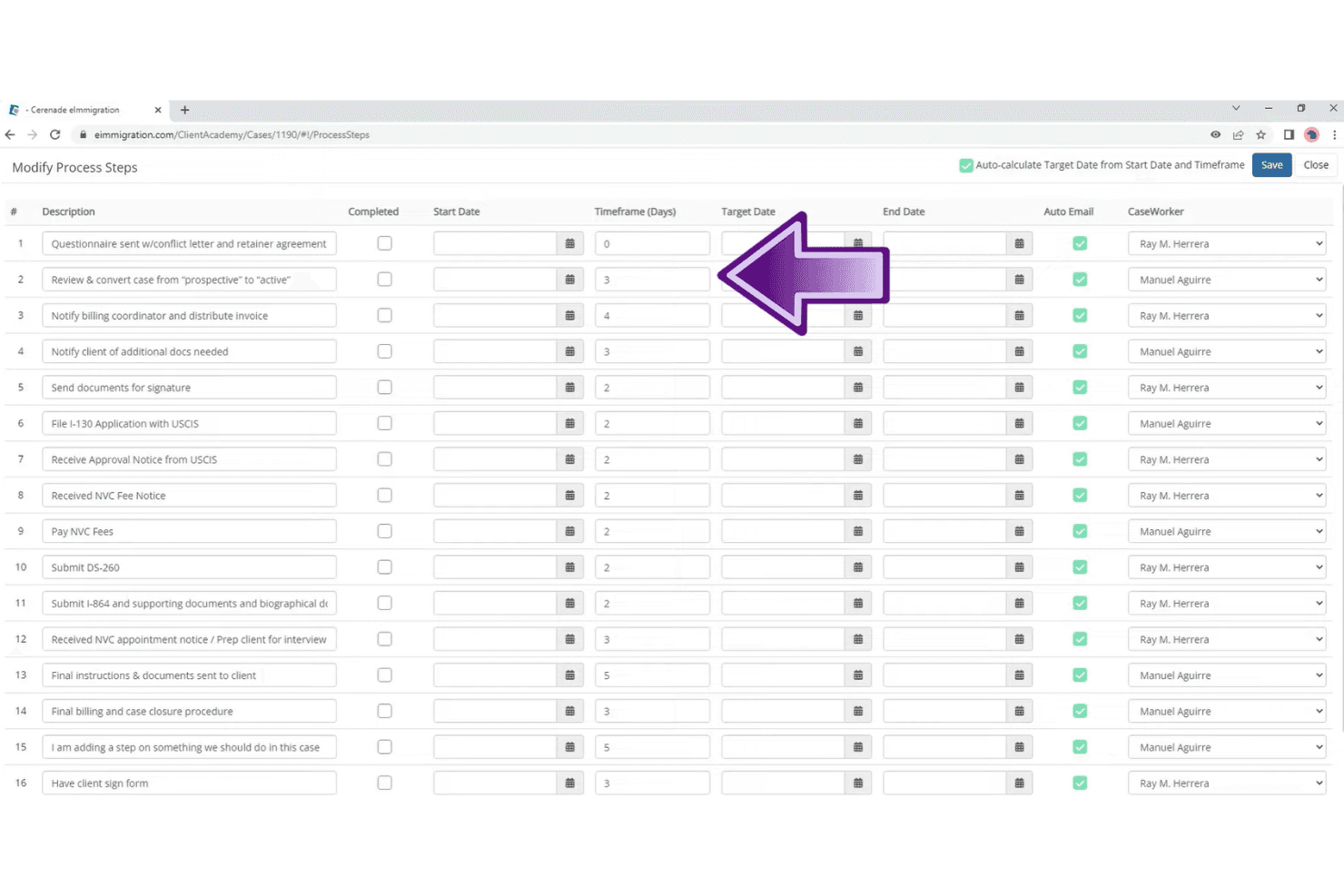Open CaseWorker dropdown for Received NVC appointment notice
The height and width of the screenshot is (896, 1344).
(x=1227, y=639)
